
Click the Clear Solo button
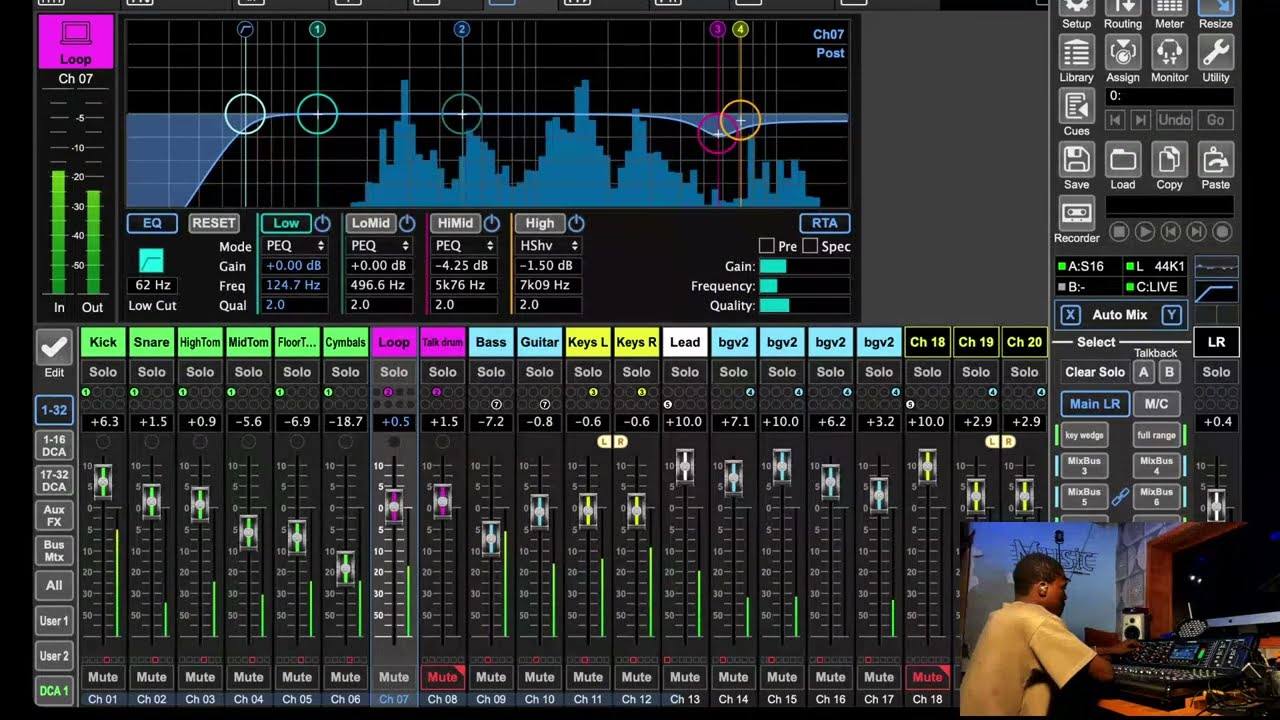(x=1095, y=372)
